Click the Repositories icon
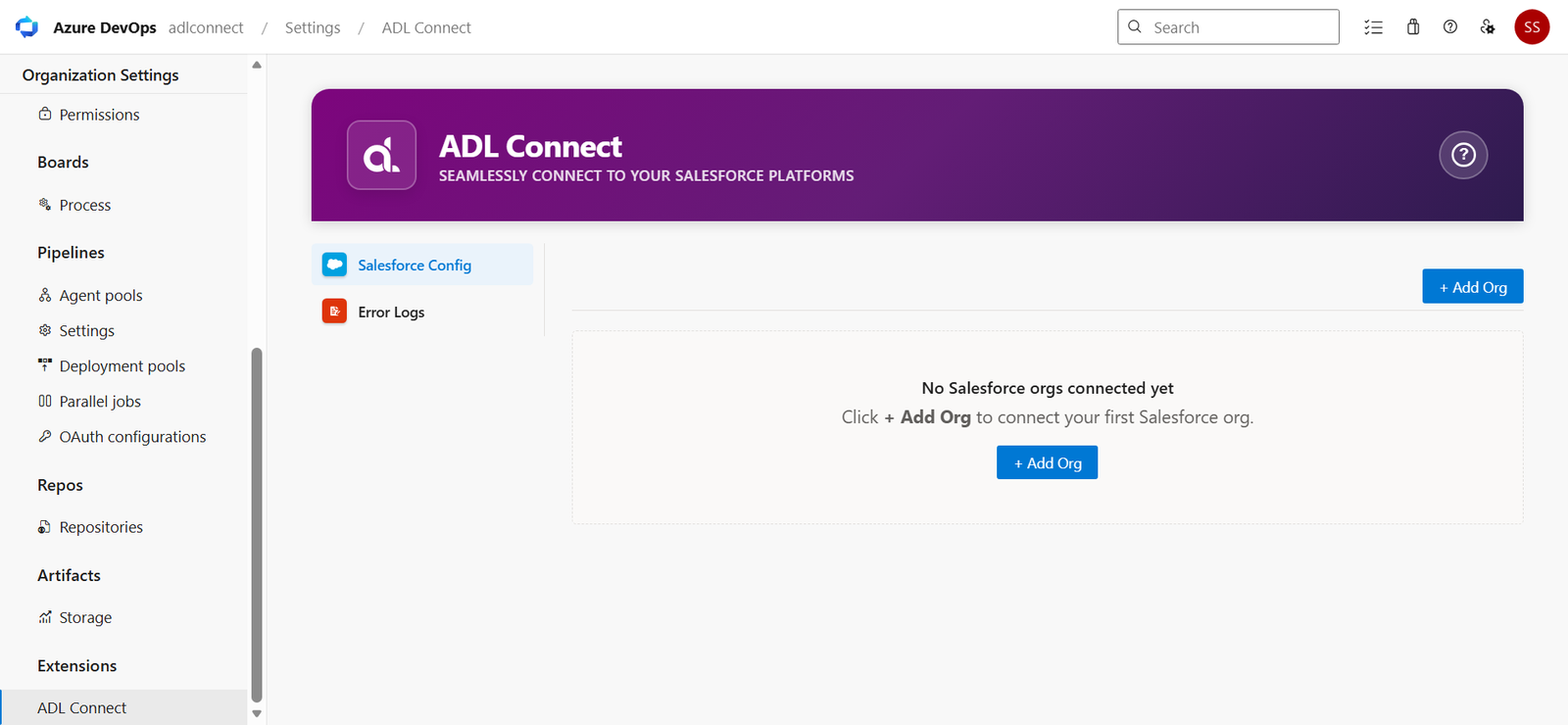 tap(45, 527)
